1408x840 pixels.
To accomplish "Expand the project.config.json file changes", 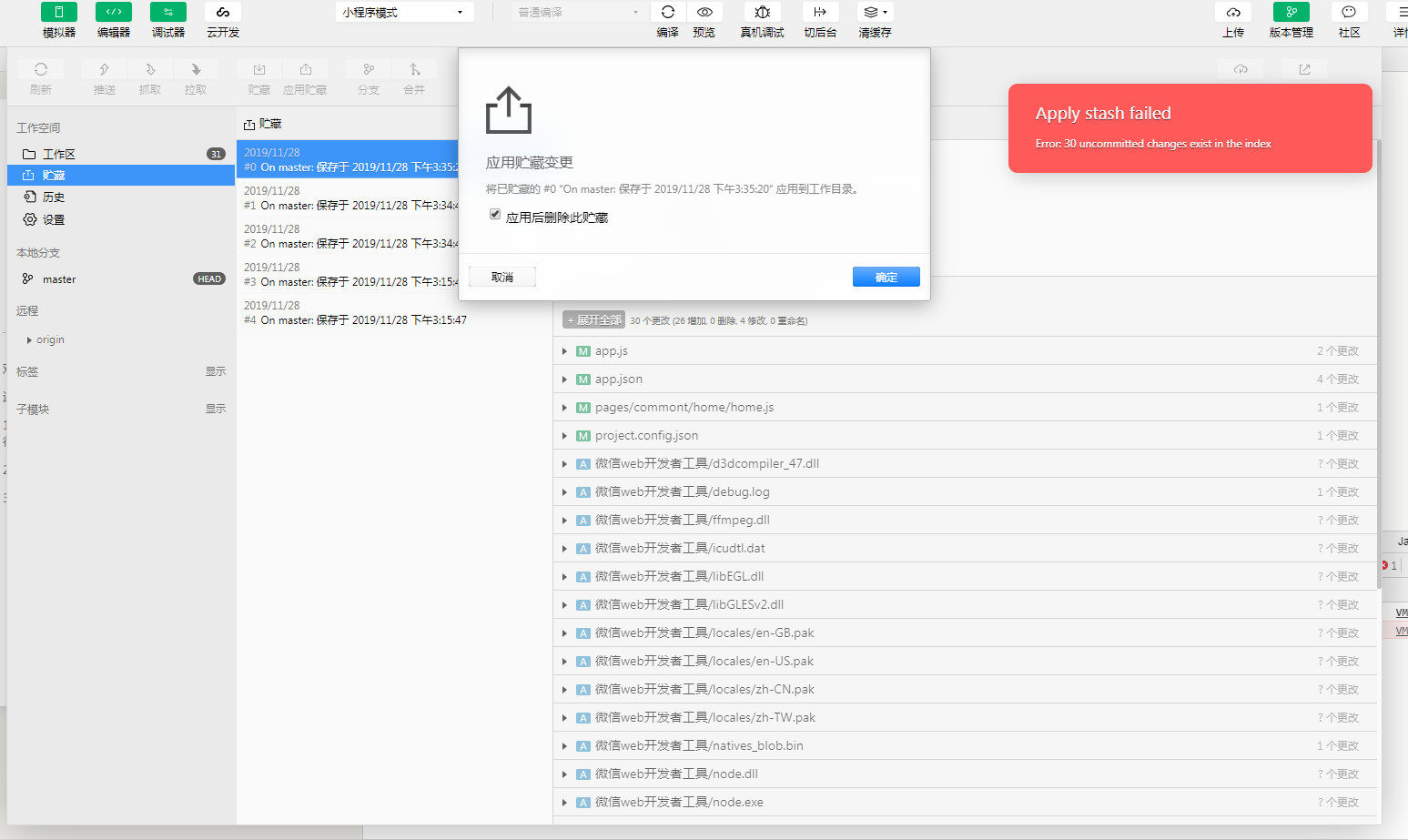I will click(565, 436).
